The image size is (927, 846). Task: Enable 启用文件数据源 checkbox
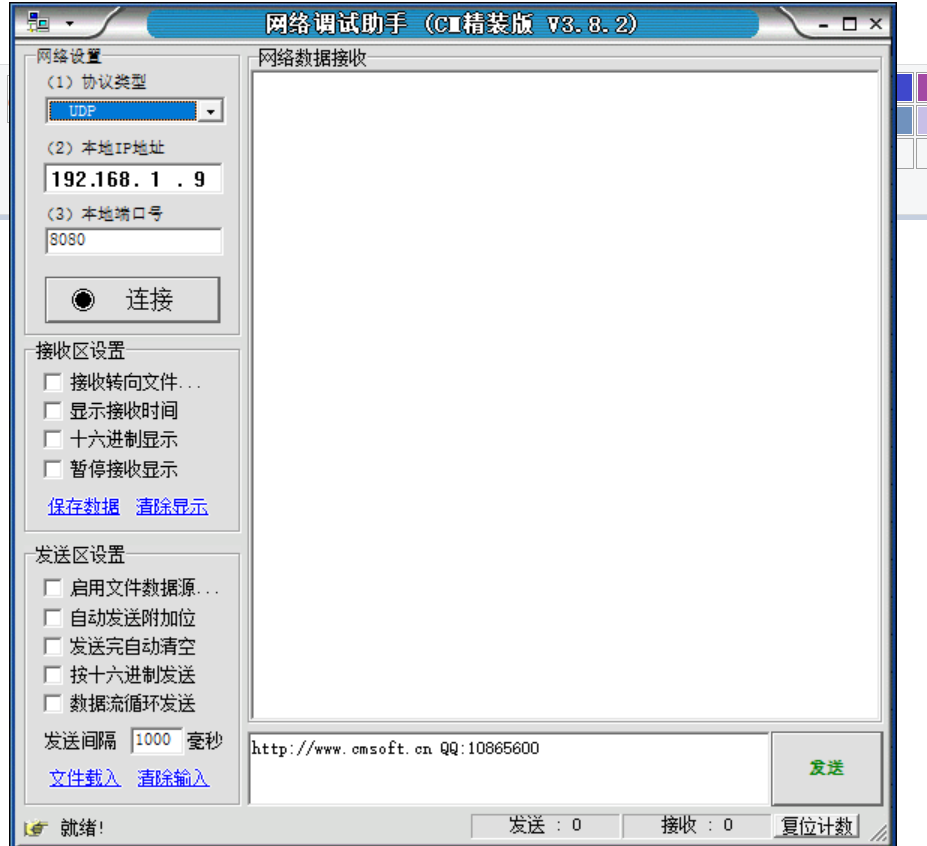click(53, 588)
